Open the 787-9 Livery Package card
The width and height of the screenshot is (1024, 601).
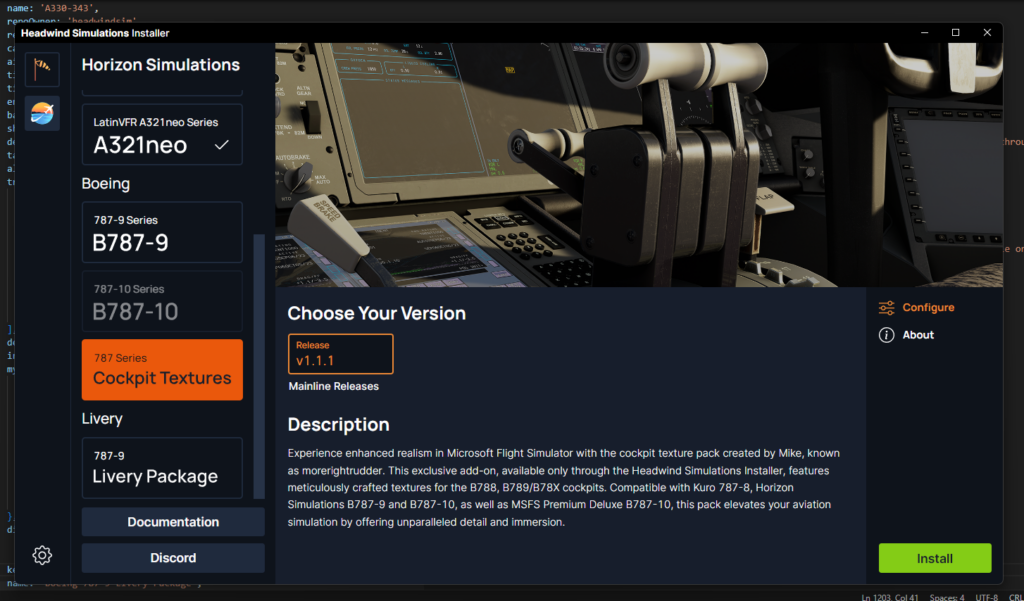coord(162,468)
